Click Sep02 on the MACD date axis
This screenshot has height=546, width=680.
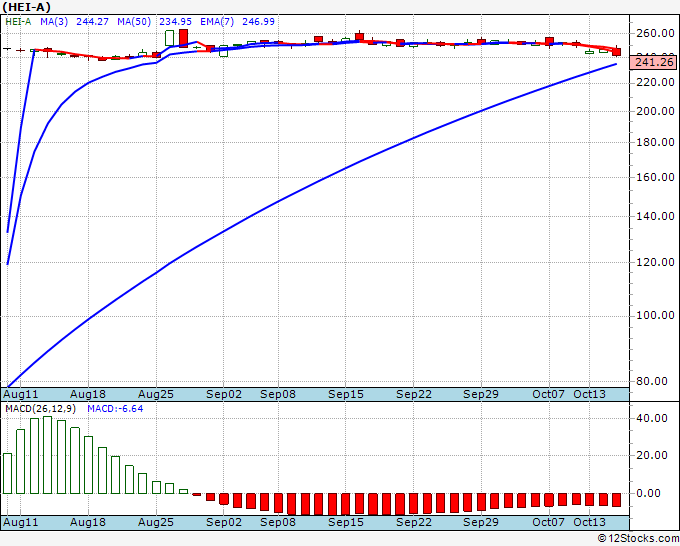coord(224,522)
